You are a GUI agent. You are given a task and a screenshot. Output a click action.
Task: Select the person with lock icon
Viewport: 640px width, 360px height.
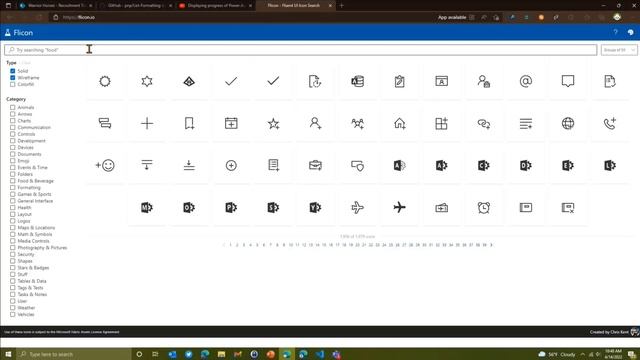point(484,81)
